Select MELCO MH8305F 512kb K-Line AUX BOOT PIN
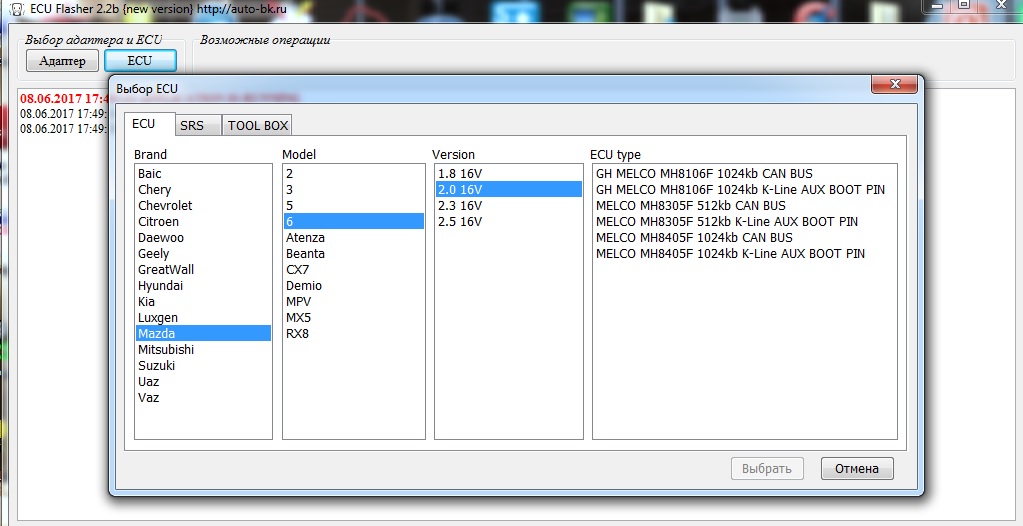This screenshot has height=526, width=1023. (744, 222)
